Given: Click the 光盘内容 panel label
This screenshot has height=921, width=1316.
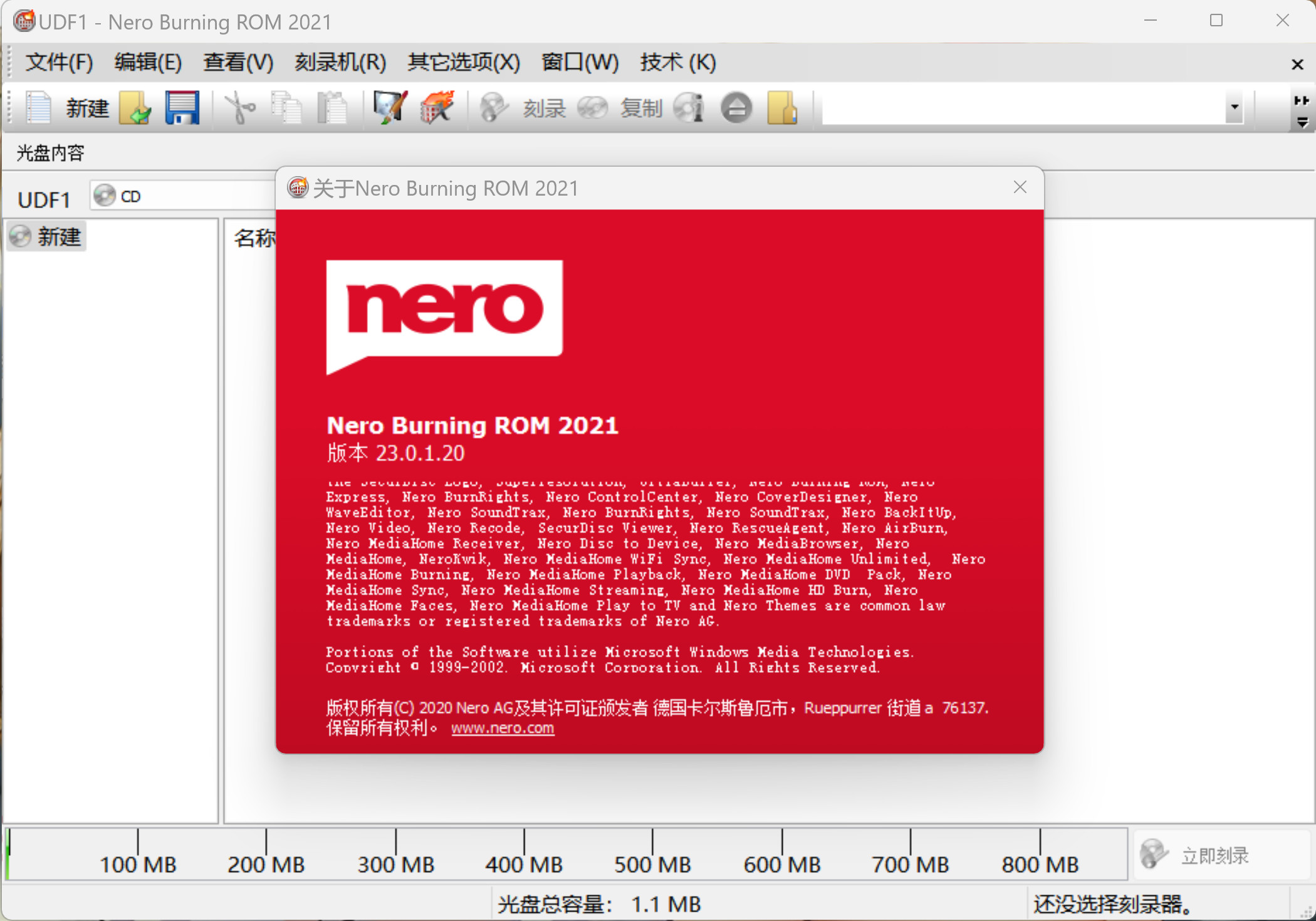Looking at the screenshot, I should click(x=50, y=153).
